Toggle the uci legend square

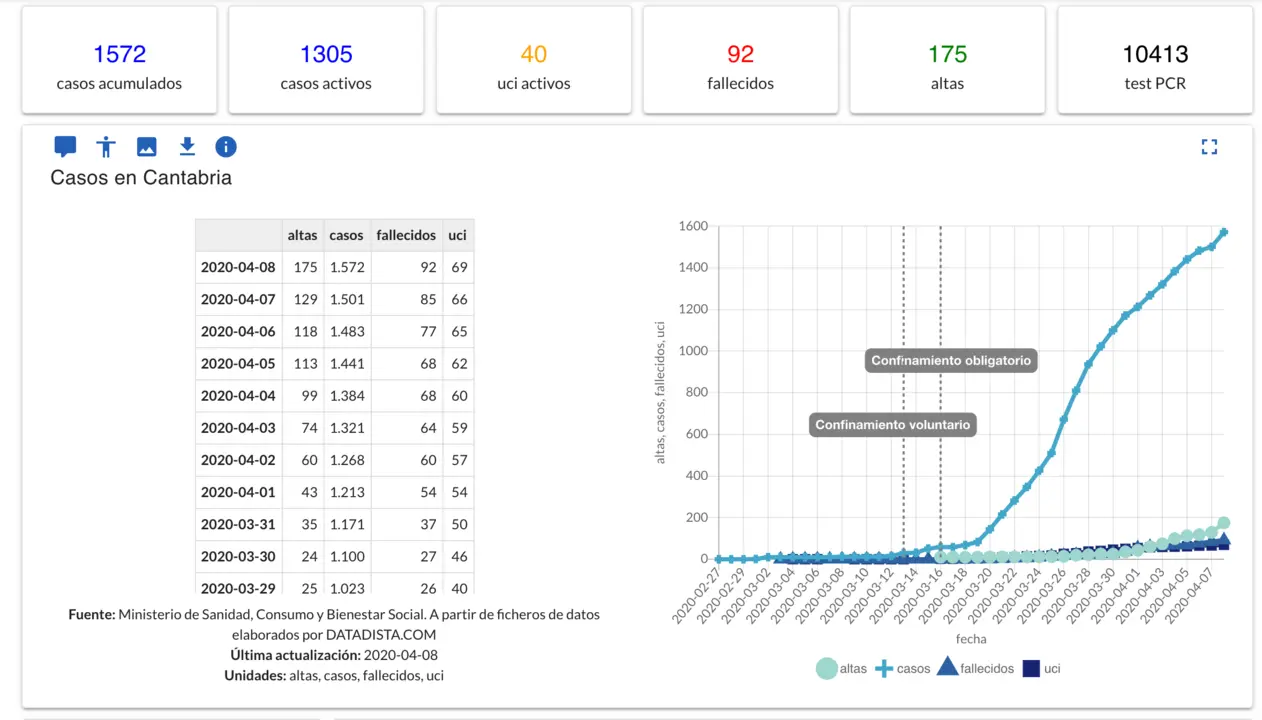[x=1031, y=668]
